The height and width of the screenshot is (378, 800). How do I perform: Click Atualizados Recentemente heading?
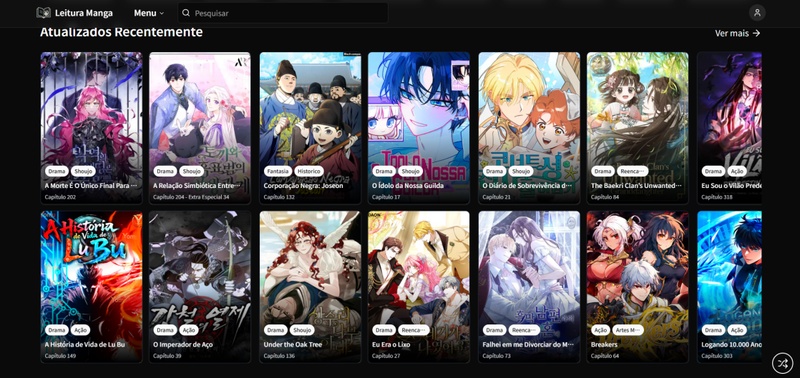(x=121, y=32)
